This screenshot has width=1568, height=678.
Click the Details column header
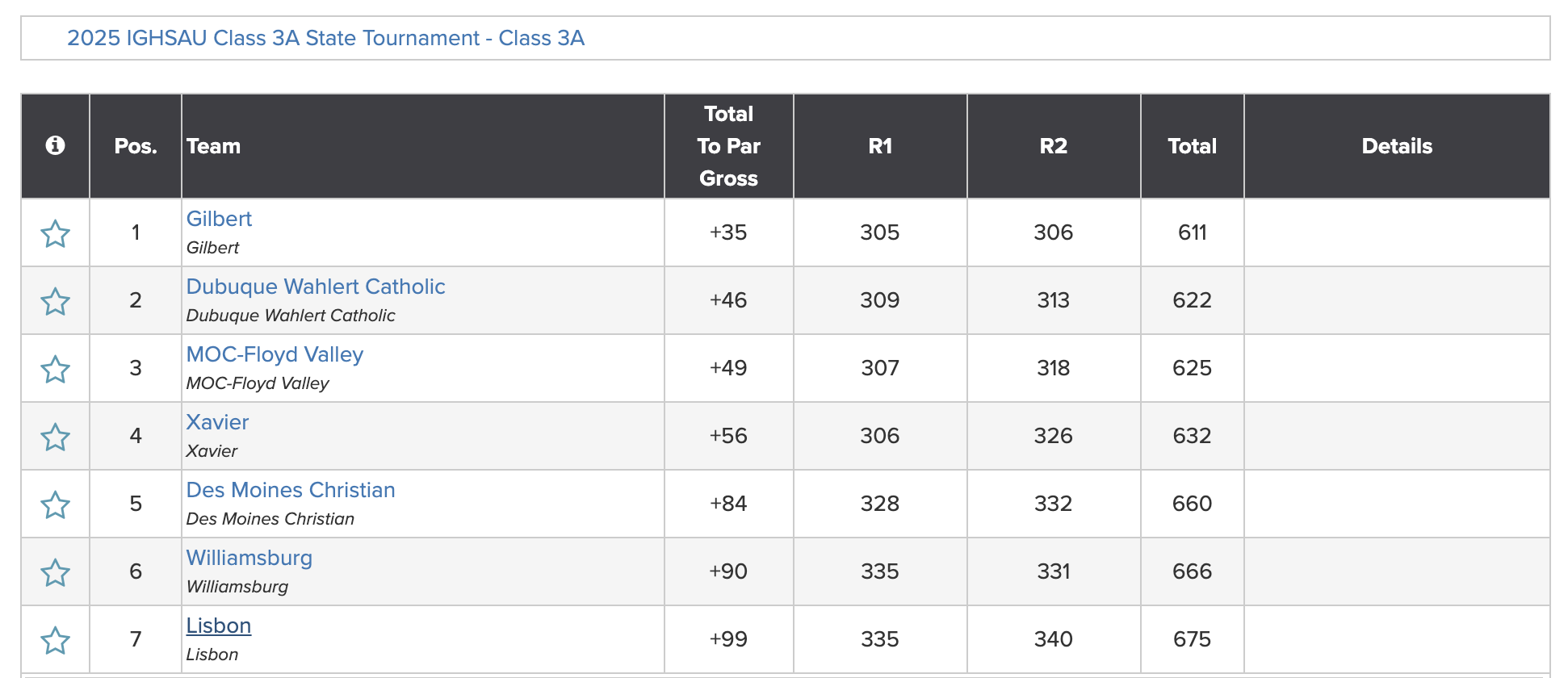[1397, 146]
